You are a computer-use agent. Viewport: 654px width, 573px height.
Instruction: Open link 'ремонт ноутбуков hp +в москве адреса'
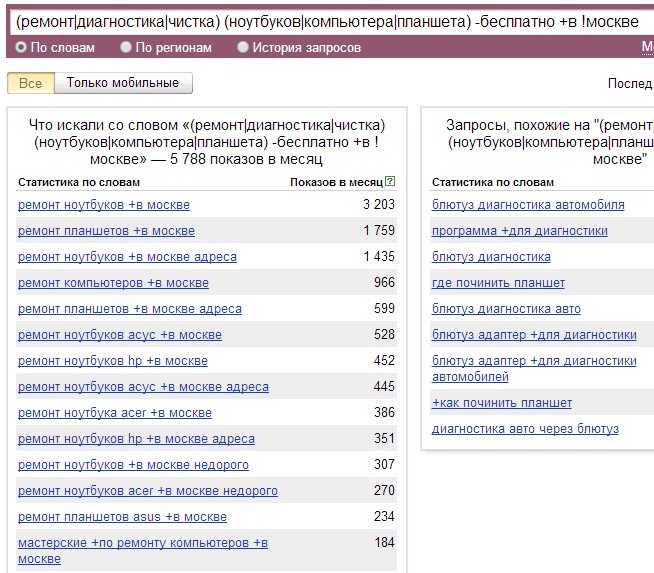click(x=136, y=439)
